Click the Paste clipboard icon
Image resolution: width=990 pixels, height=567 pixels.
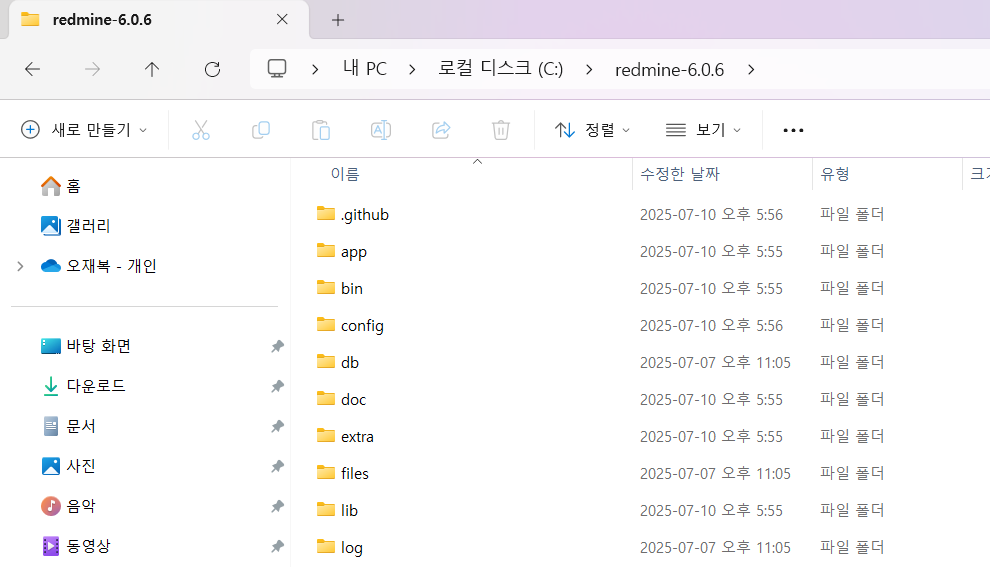point(321,130)
